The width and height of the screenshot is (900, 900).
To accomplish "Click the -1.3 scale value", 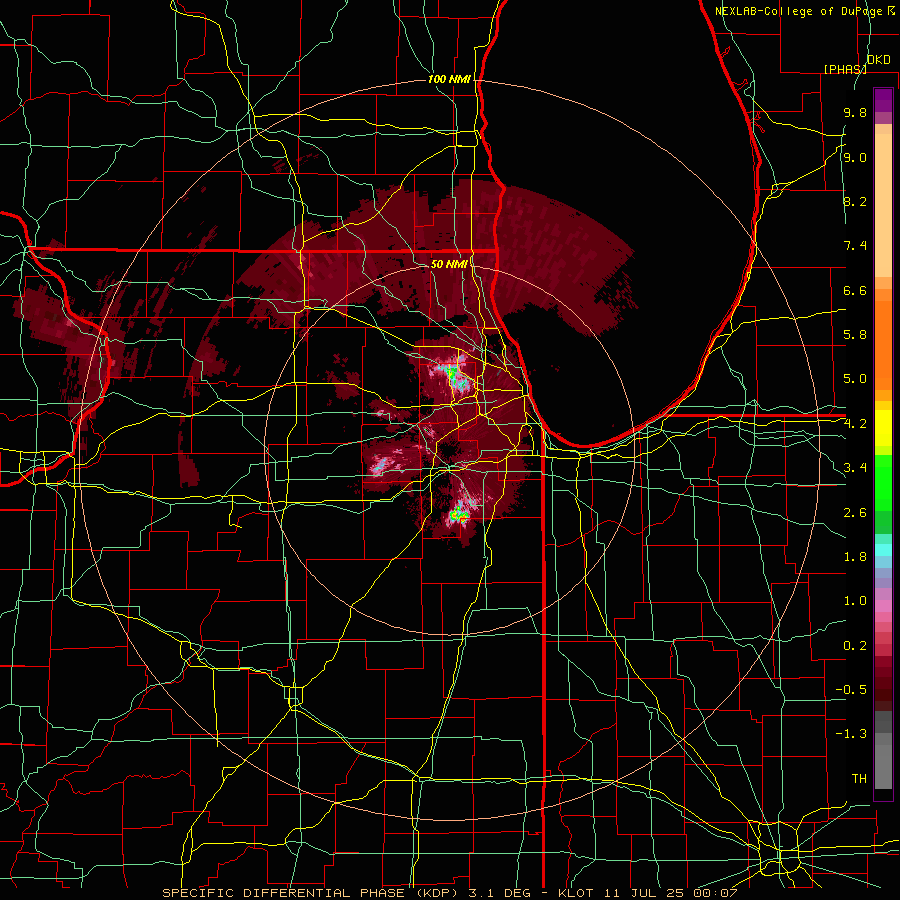I will coord(851,734).
